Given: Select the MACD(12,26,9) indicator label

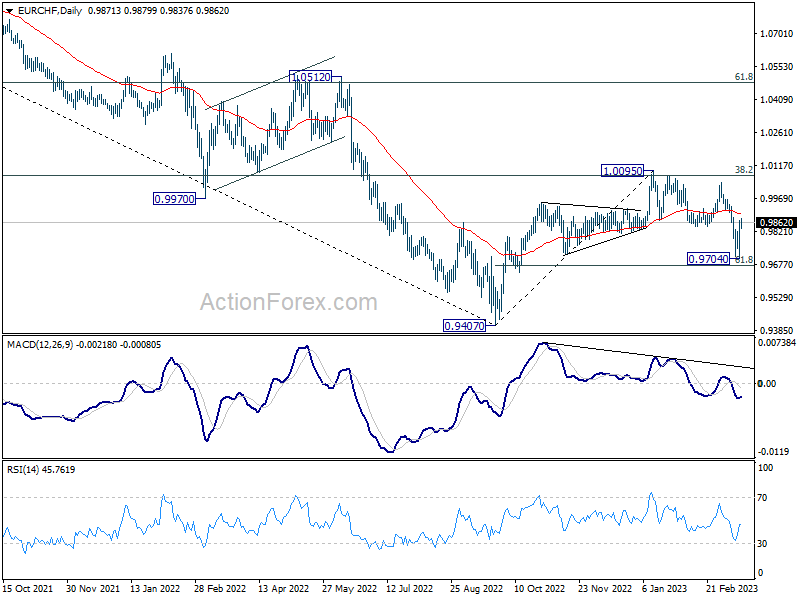Looking at the screenshot, I should 40,345.
